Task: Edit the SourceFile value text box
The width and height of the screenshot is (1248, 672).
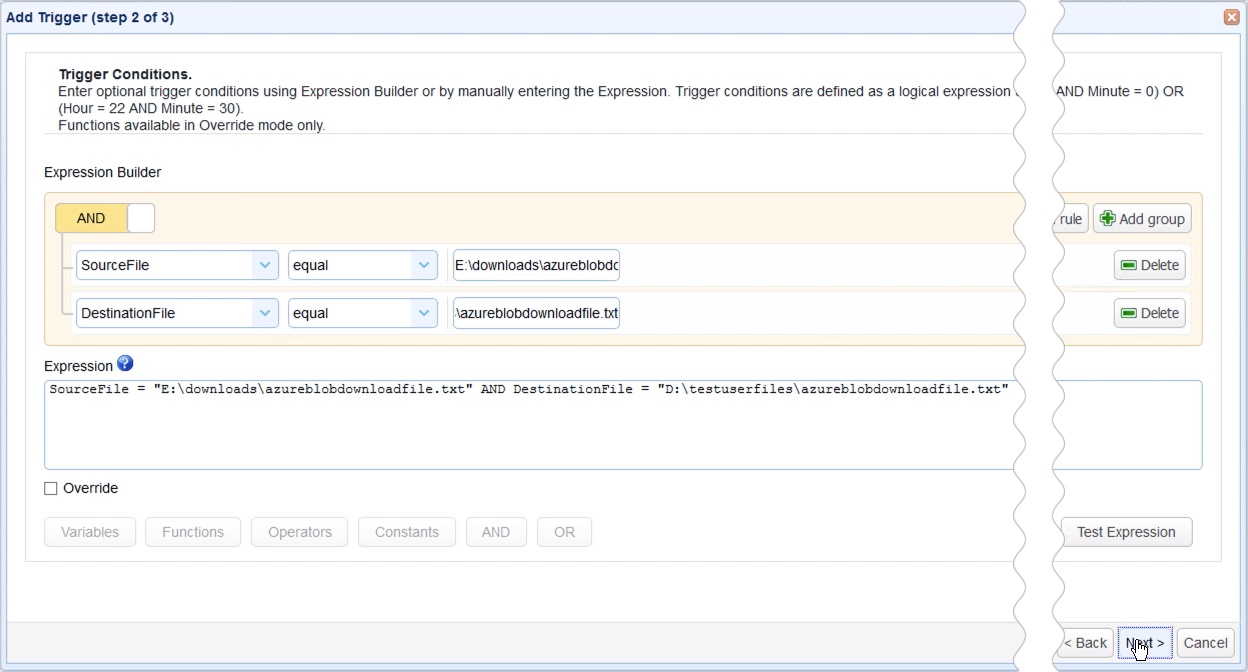Action: [x=535, y=265]
